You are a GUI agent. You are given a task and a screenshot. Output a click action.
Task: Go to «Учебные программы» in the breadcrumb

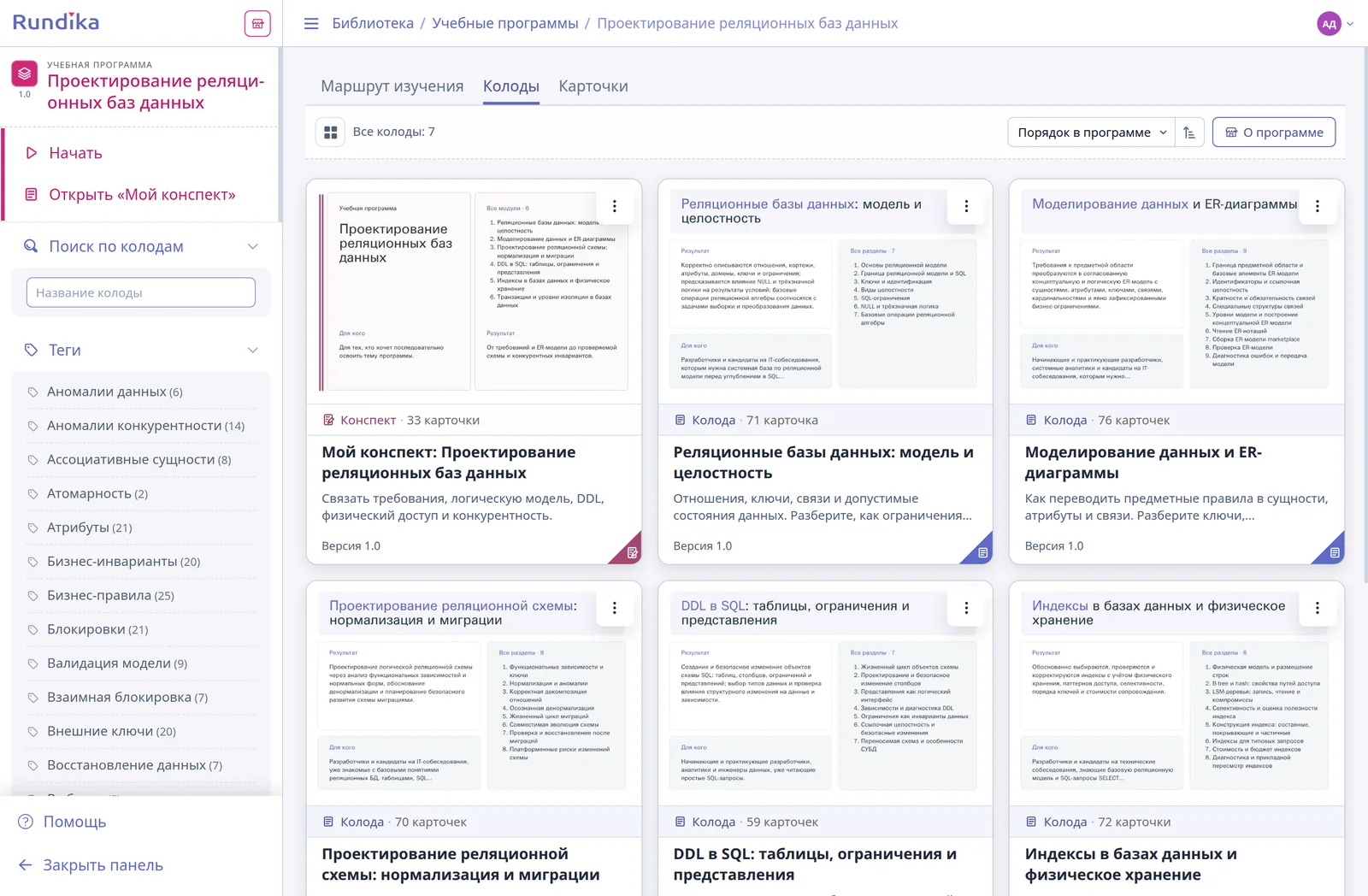[x=505, y=23]
